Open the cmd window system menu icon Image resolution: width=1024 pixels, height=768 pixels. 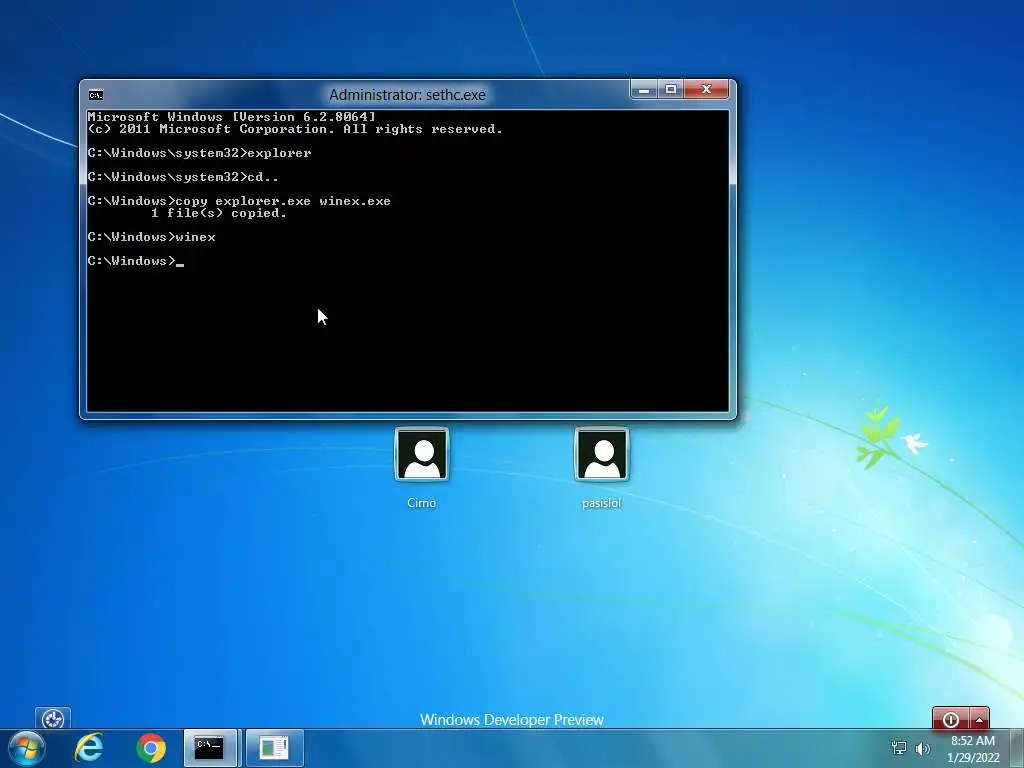96,95
